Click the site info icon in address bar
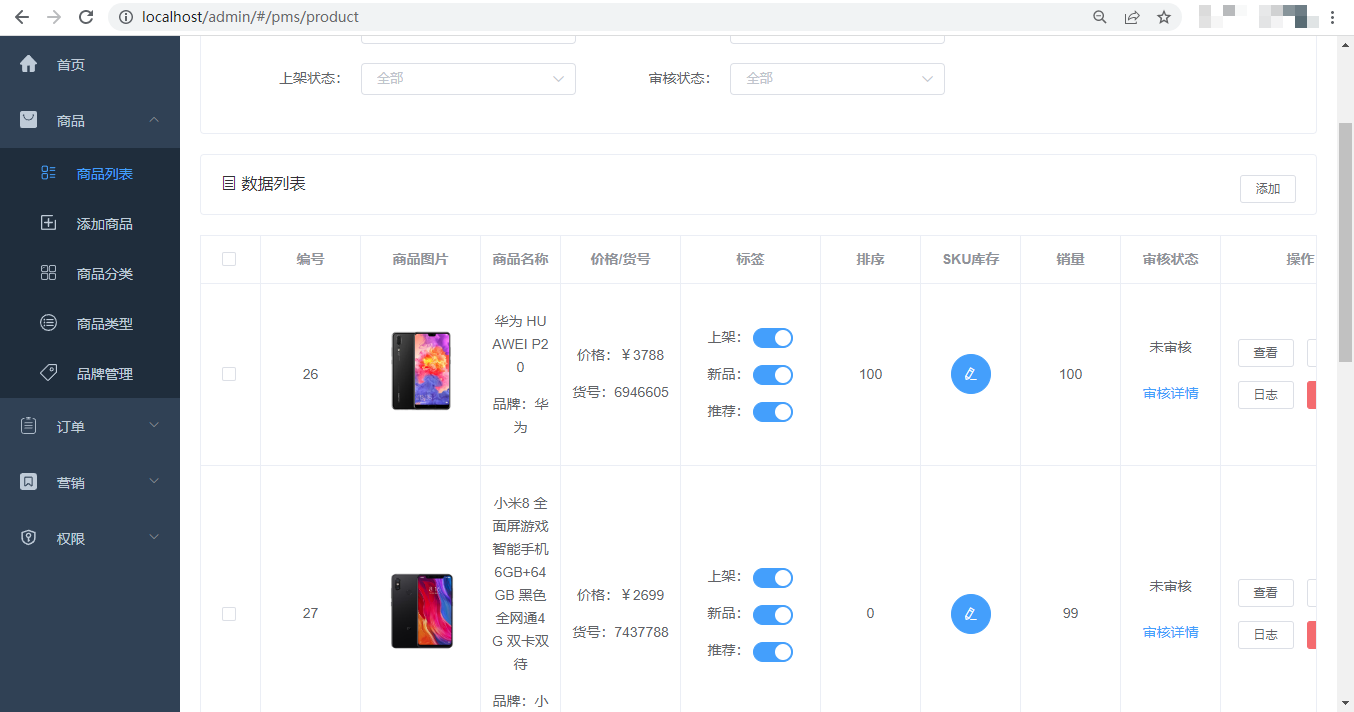1354x712 pixels. coord(126,17)
